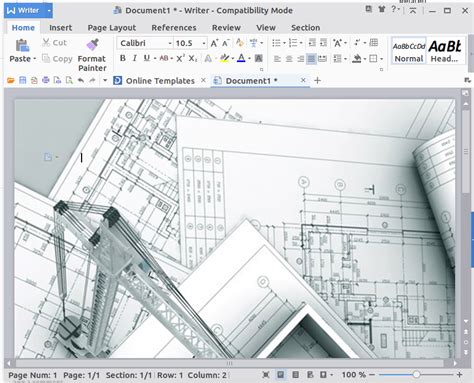Expand the underline style dropdown arrow
The image size is (474, 383).
pyautogui.click(x=155, y=59)
